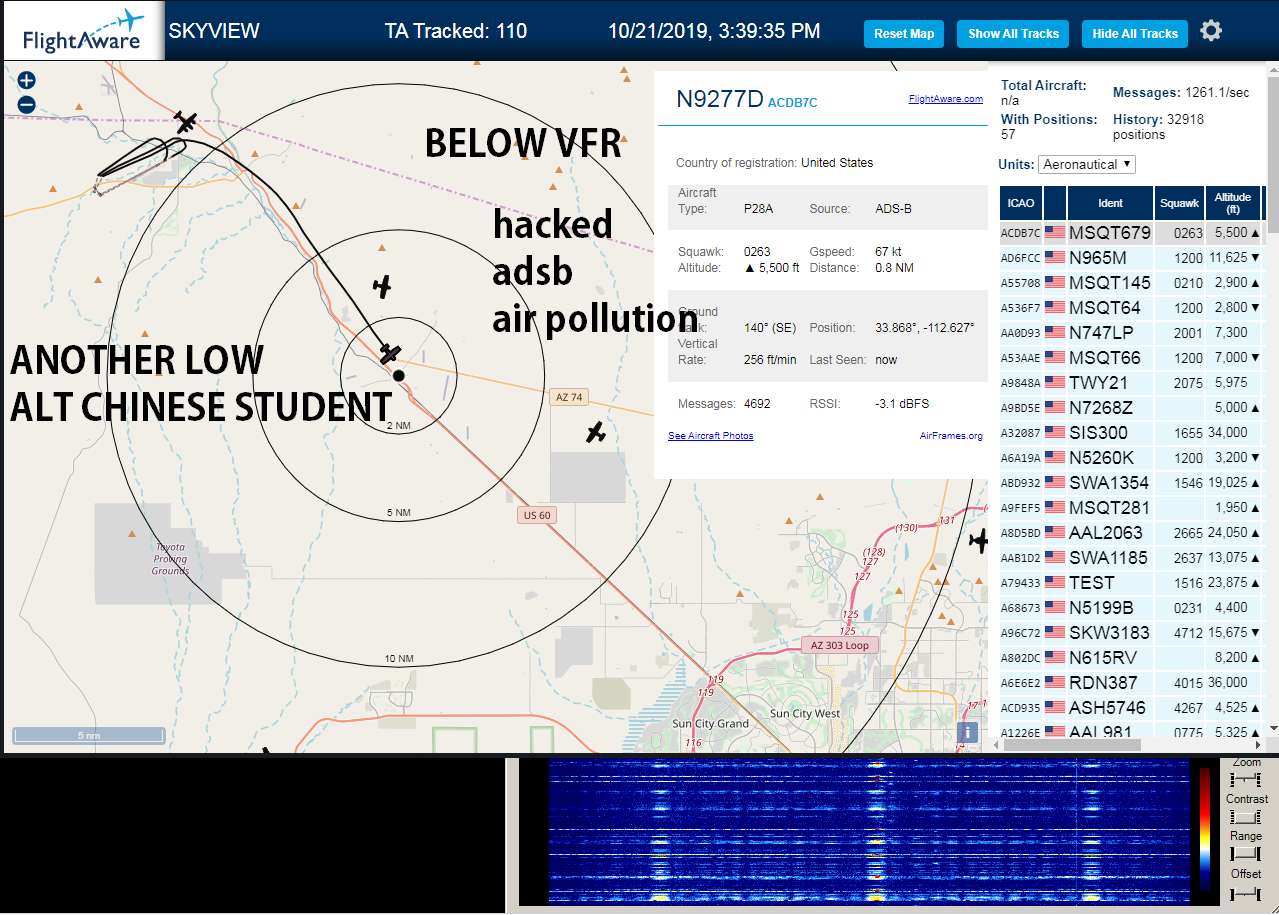Select the N965M aircraft row
This screenshot has width=1279, height=915.
[1131, 257]
